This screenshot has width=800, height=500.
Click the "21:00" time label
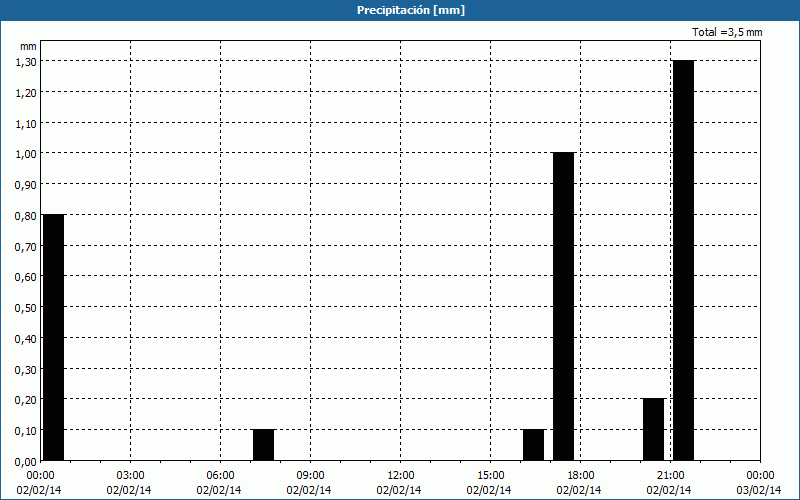pyautogui.click(x=670, y=476)
